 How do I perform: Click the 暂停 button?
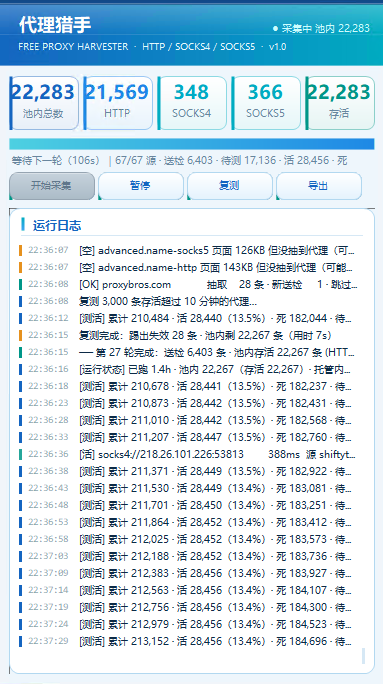pyautogui.click(x=141, y=186)
